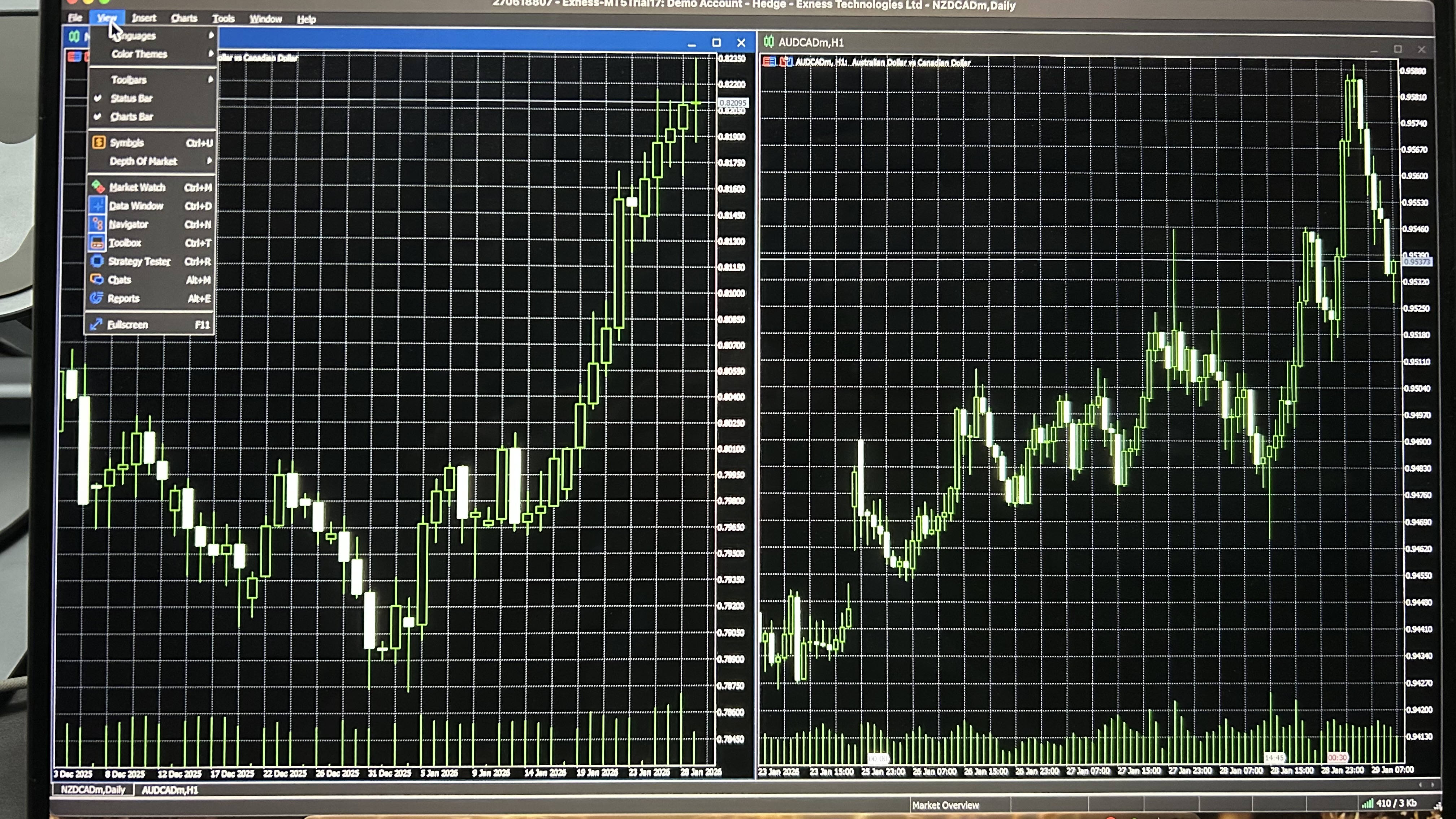
Task: Open the Charts menu
Action: pos(184,18)
